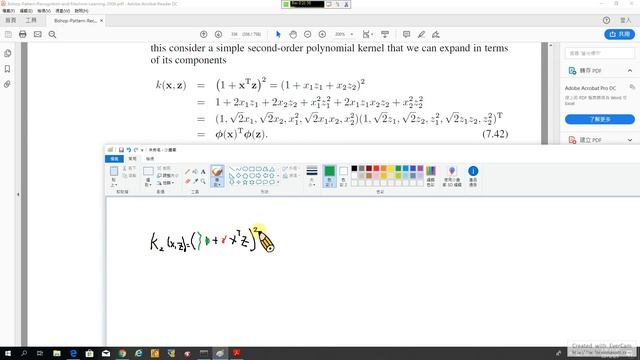Select the fill bucket tool in Paint
The width and height of the screenshot is (640, 360).
click(x=196, y=172)
